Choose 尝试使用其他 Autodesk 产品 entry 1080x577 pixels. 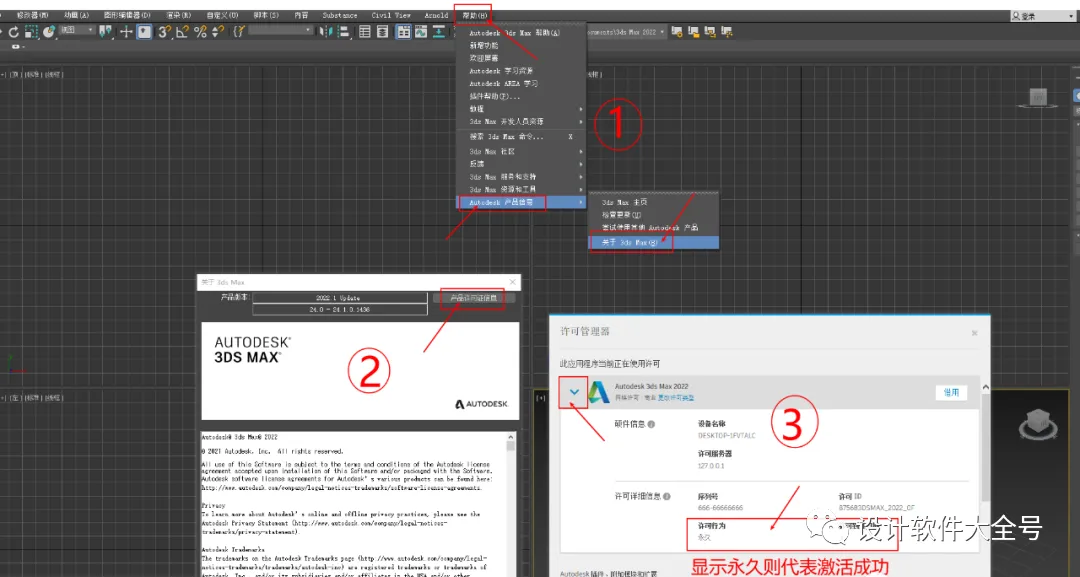click(x=654, y=227)
